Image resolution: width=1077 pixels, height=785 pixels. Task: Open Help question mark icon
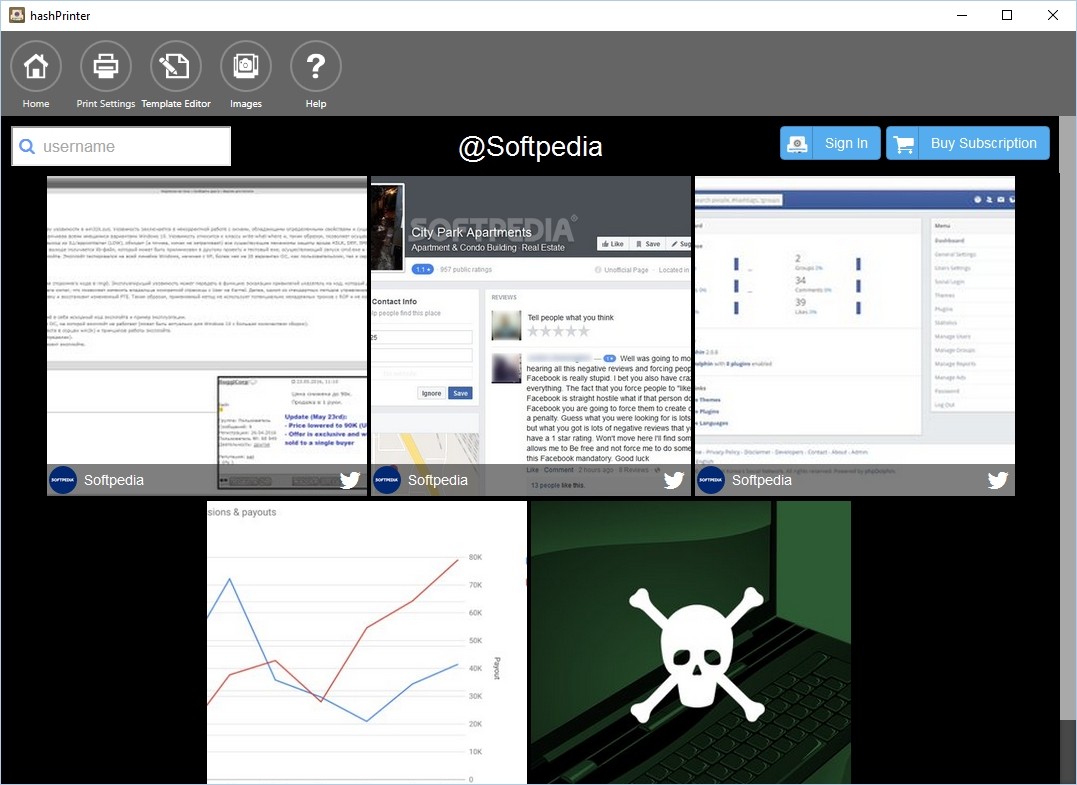[x=316, y=66]
